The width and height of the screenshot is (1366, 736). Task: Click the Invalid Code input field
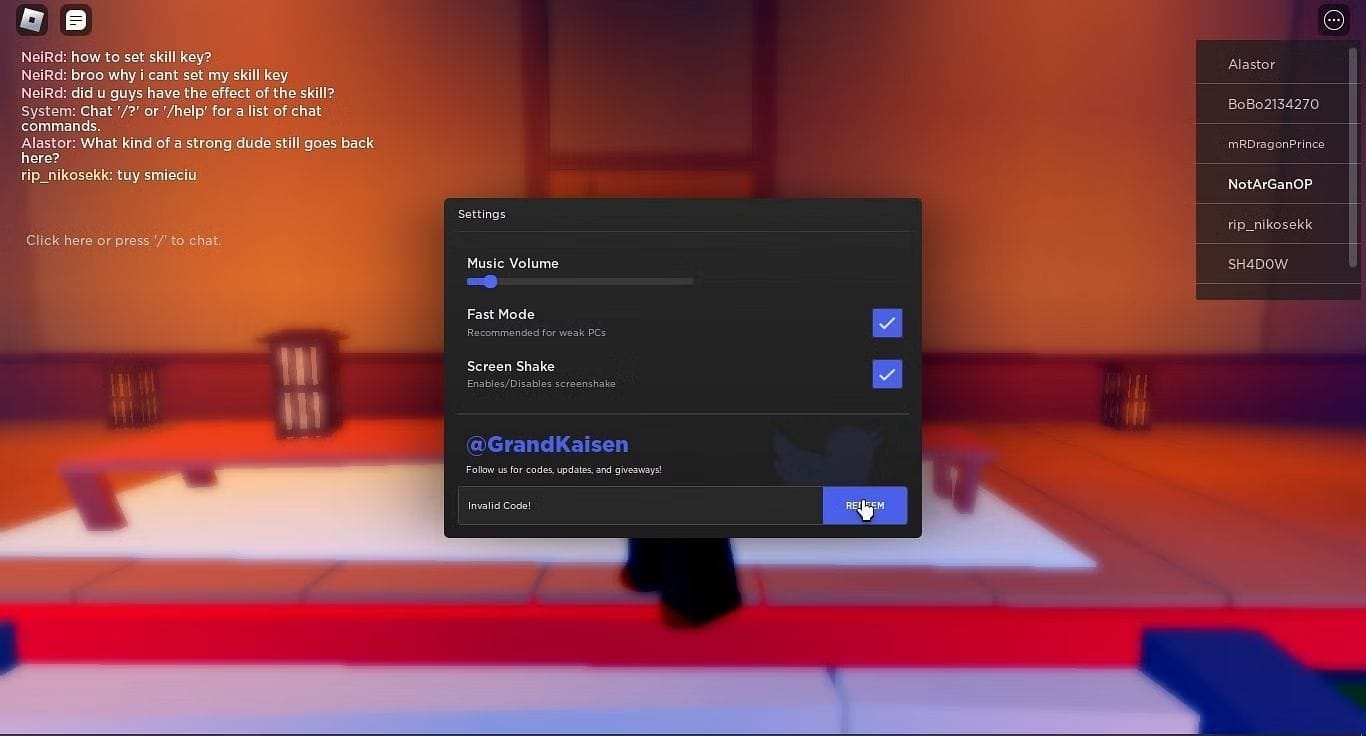[640, 505]
